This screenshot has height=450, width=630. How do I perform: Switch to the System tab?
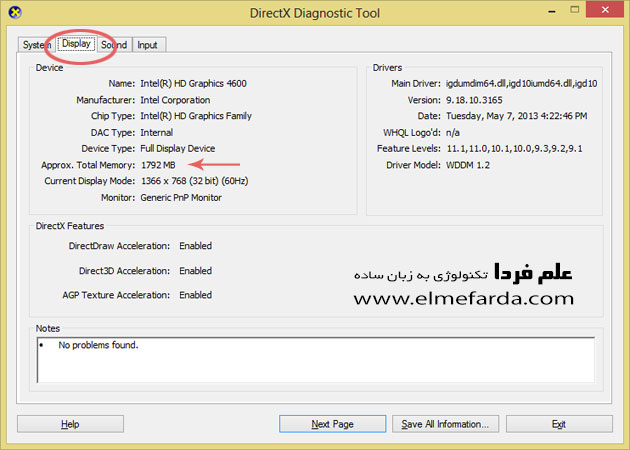(36, 45)
